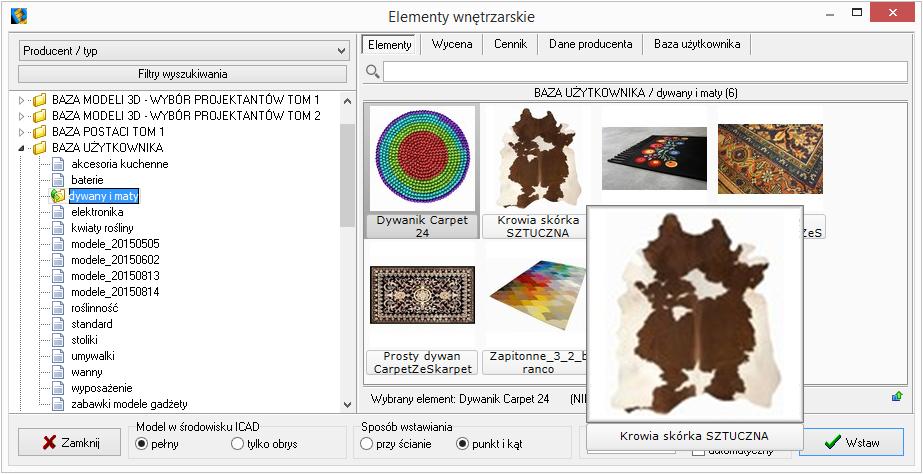The width and height of the screenshot is (923, 474).
Task: Open the Baza użytkownika tab
Action: pos(697,44)
